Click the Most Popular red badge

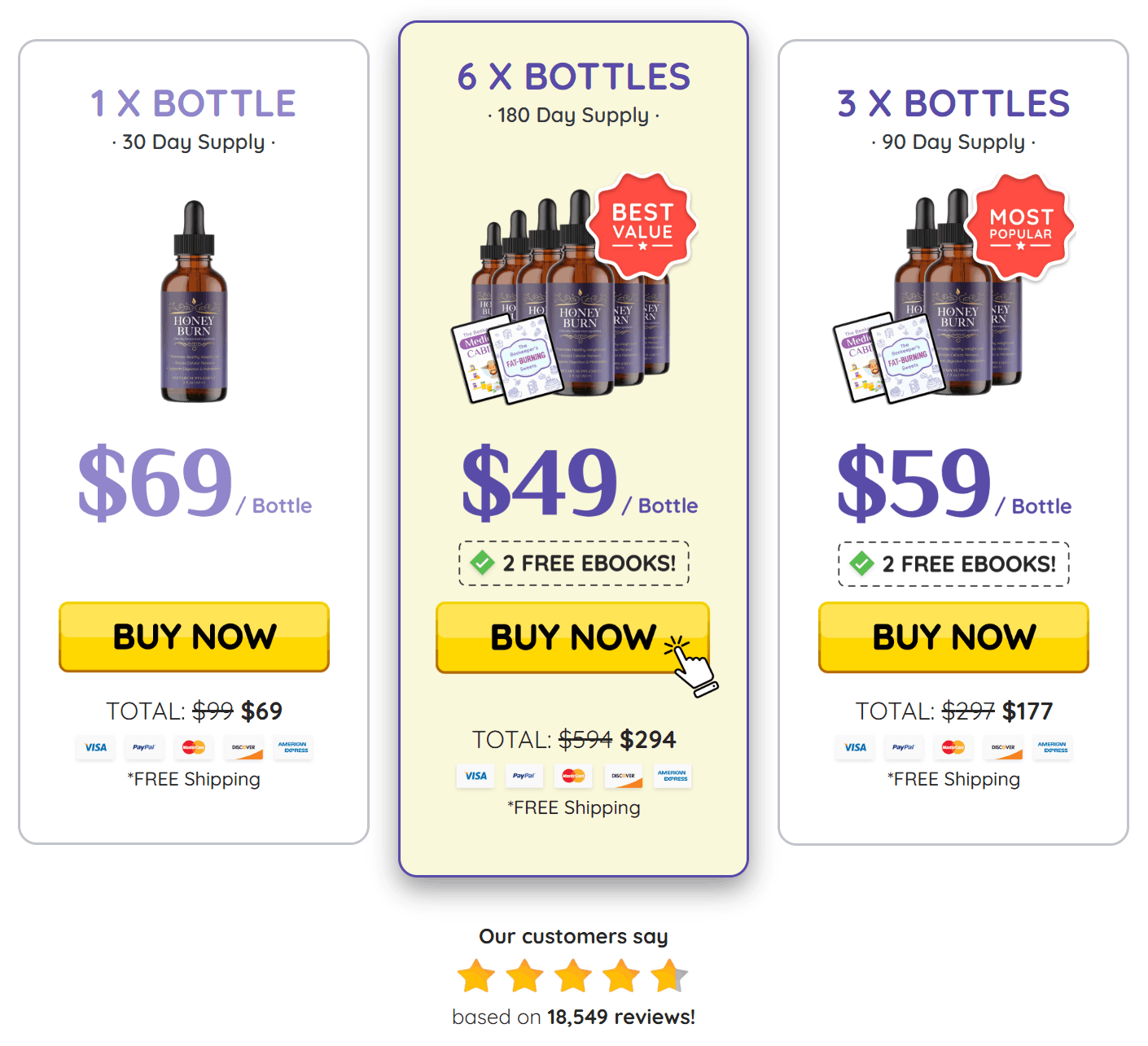click(1020, 227)
